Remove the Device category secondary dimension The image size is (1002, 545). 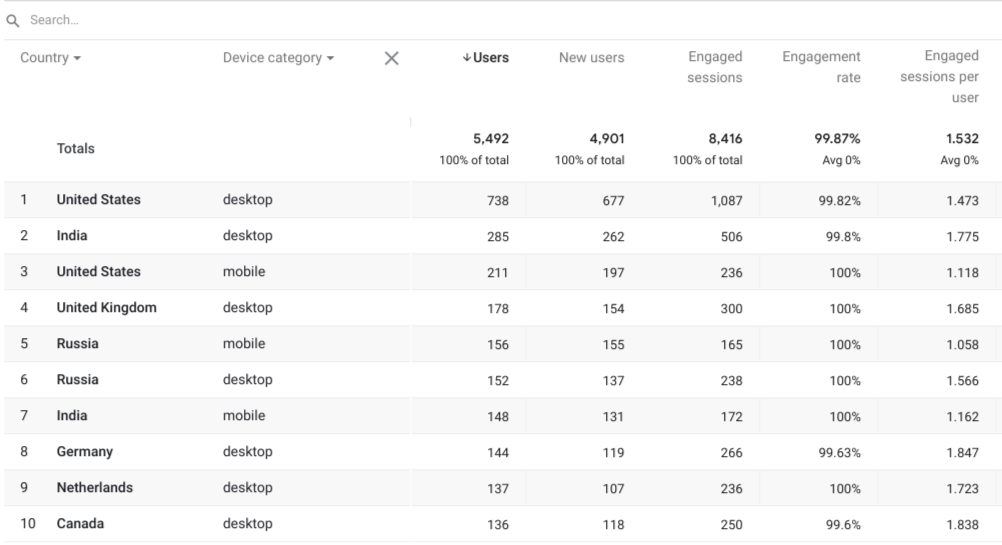coord(392,58)
